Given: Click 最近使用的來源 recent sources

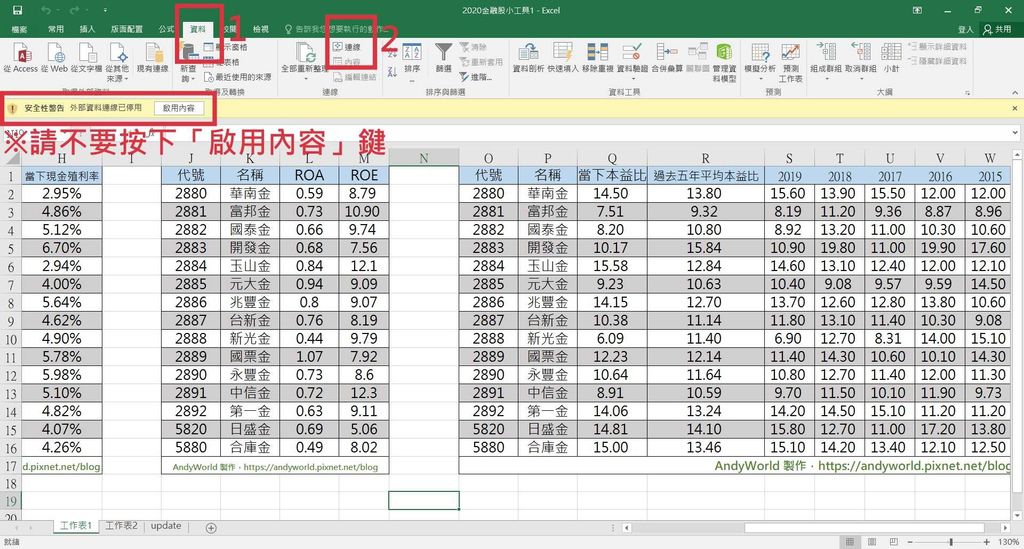Looking at the screenshot, I should click(238, 77).
